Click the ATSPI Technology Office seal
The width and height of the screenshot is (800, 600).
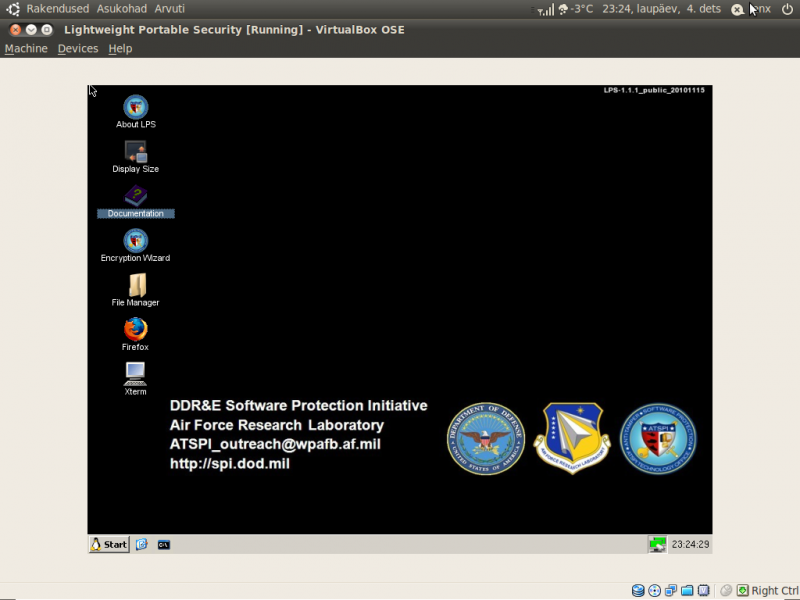pyautogui.click(x=658, y=438)
